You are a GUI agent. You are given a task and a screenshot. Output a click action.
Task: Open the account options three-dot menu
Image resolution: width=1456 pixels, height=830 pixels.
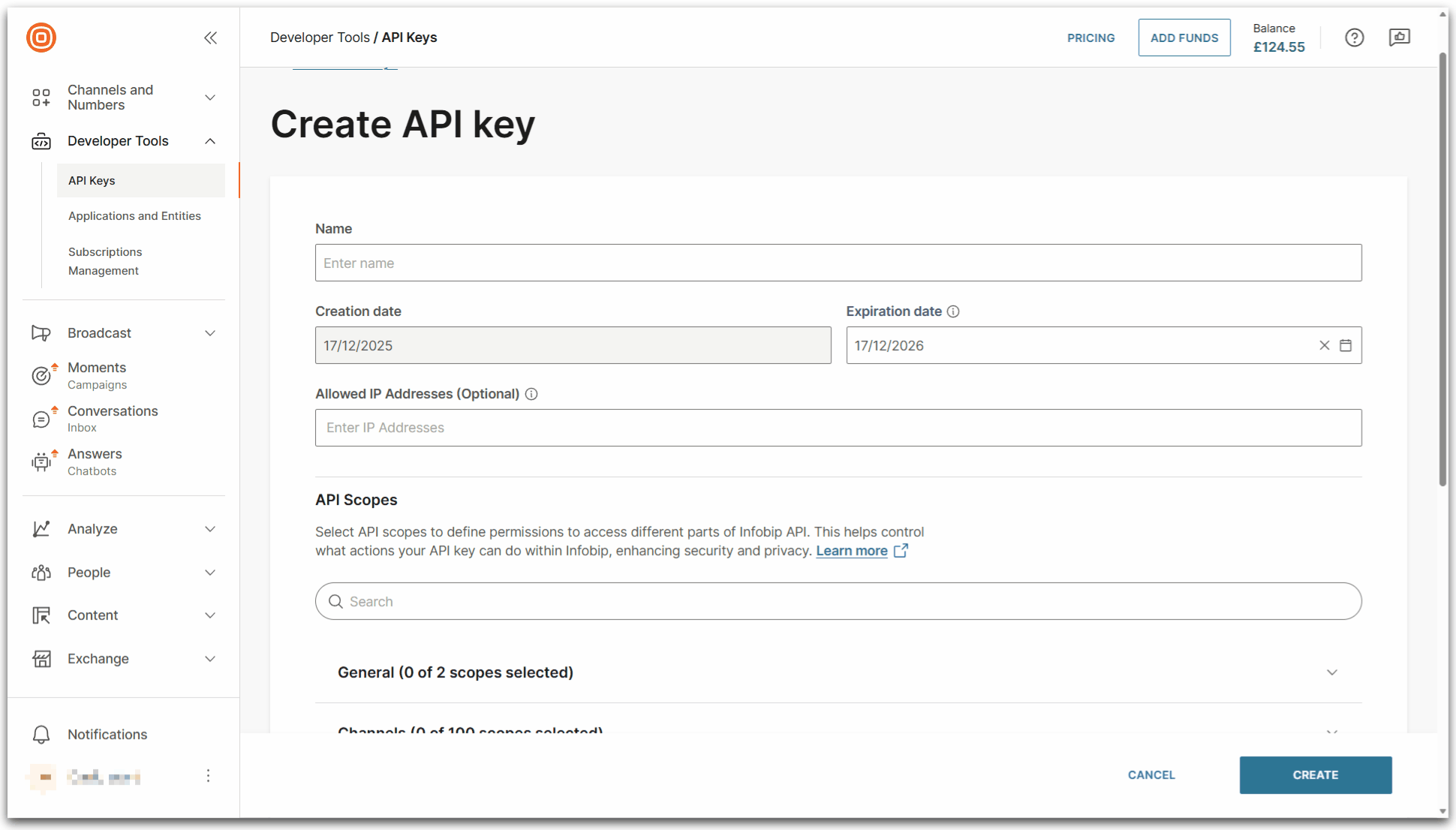[x=208, y=776]
